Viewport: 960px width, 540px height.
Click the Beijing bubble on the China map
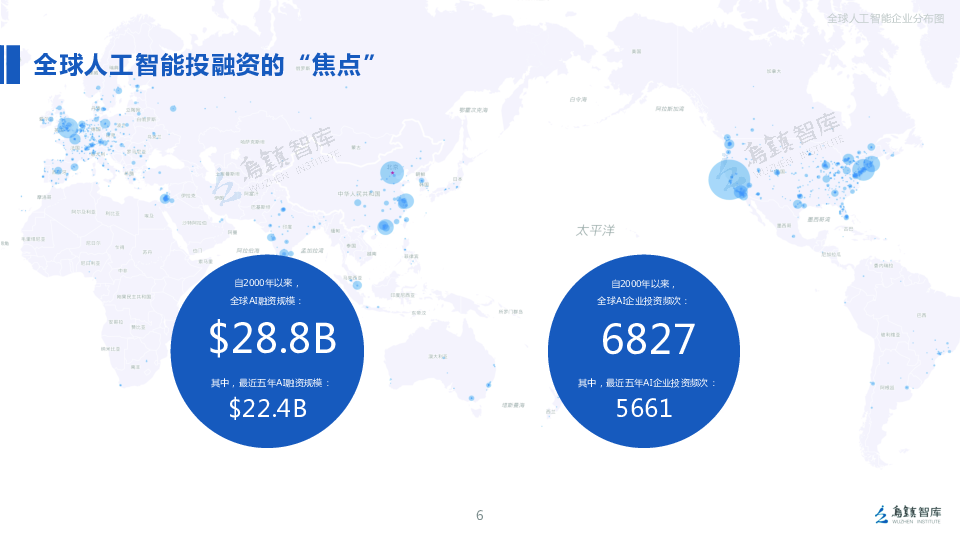coord(393,172)
